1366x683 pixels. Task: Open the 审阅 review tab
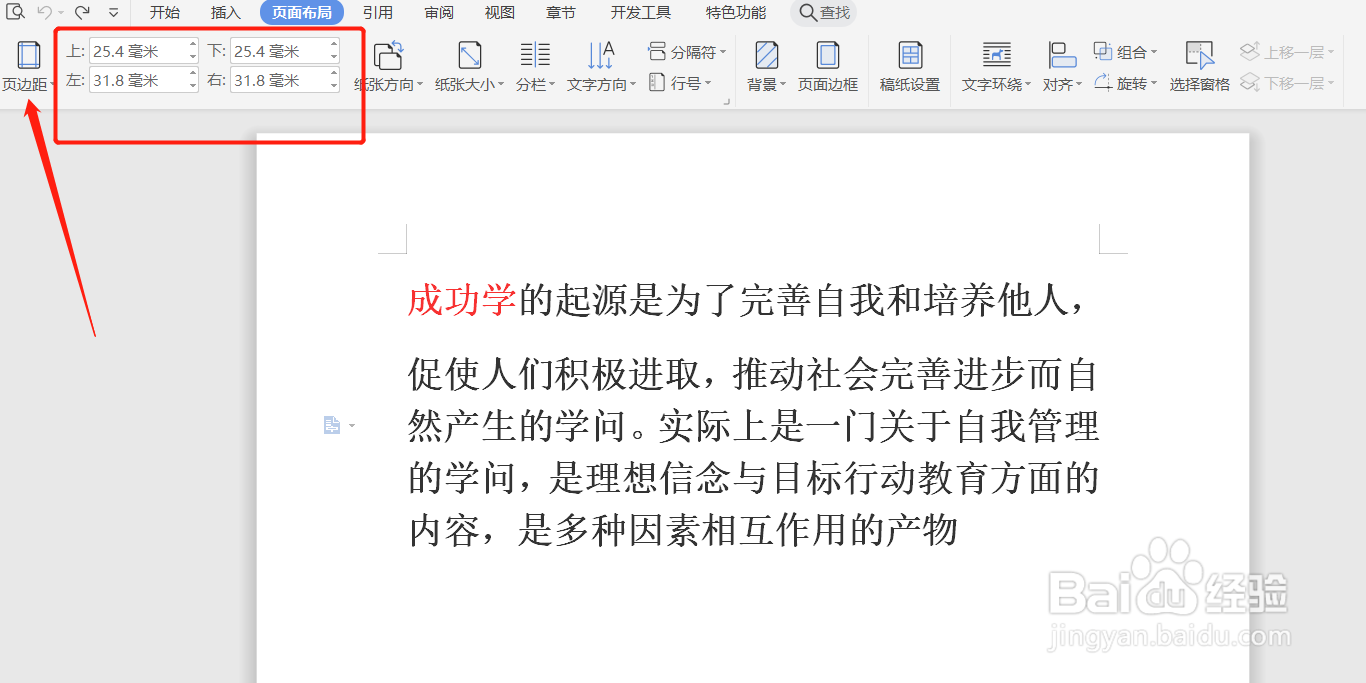click(x=438, y=13)
